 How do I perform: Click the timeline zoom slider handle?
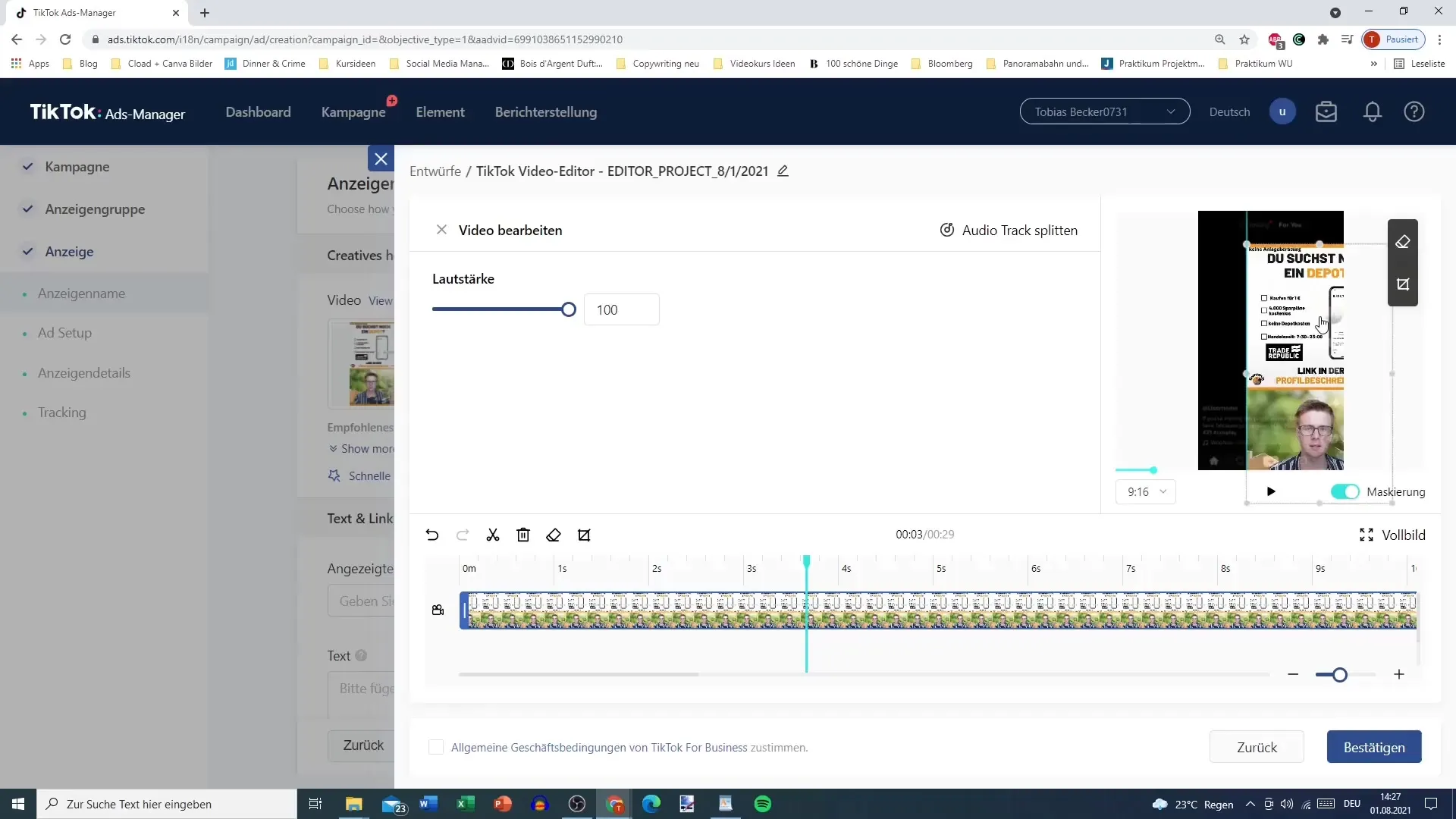click(1340, 674)
